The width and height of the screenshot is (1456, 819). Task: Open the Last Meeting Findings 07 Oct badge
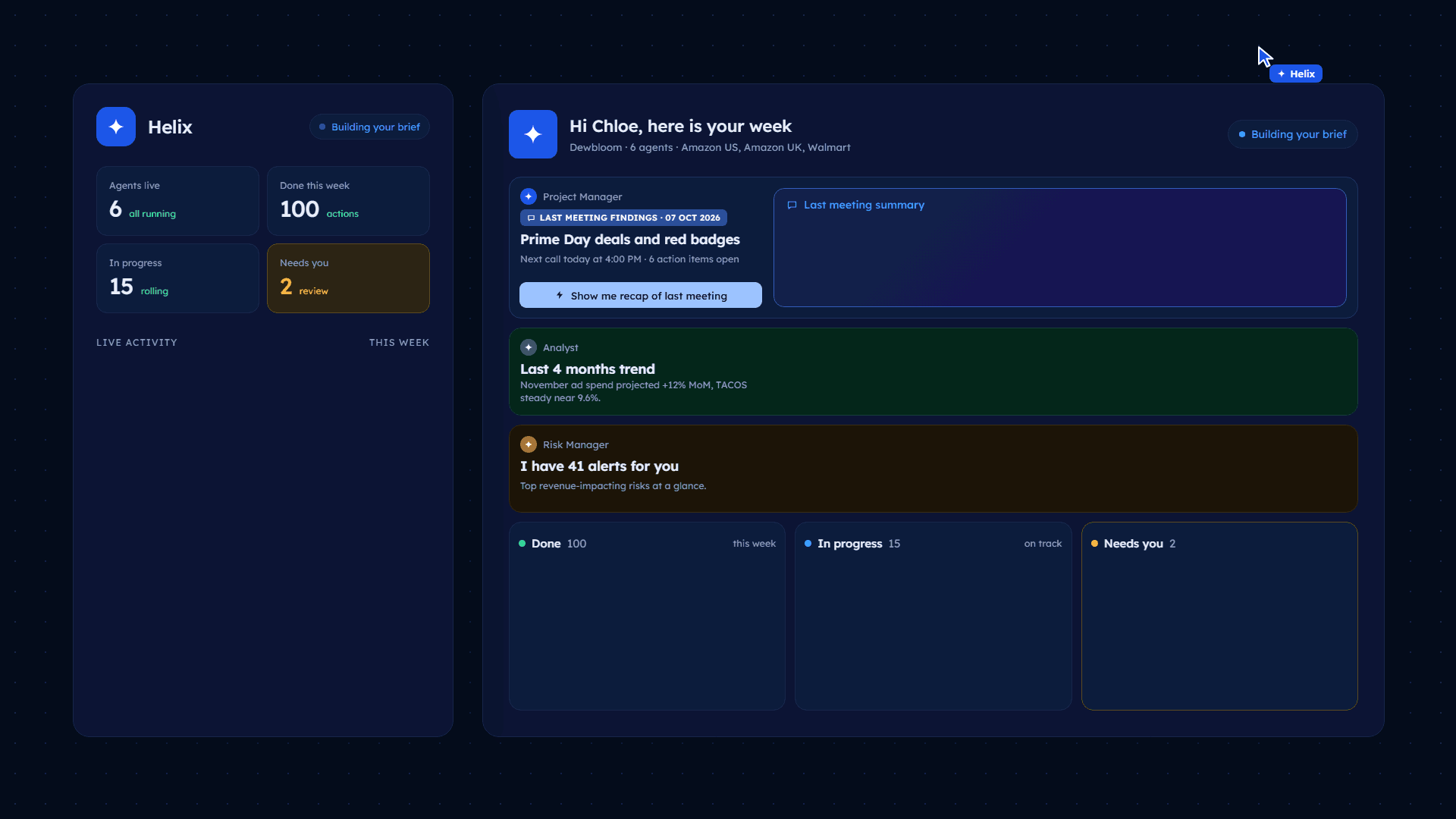coord(623,218)
